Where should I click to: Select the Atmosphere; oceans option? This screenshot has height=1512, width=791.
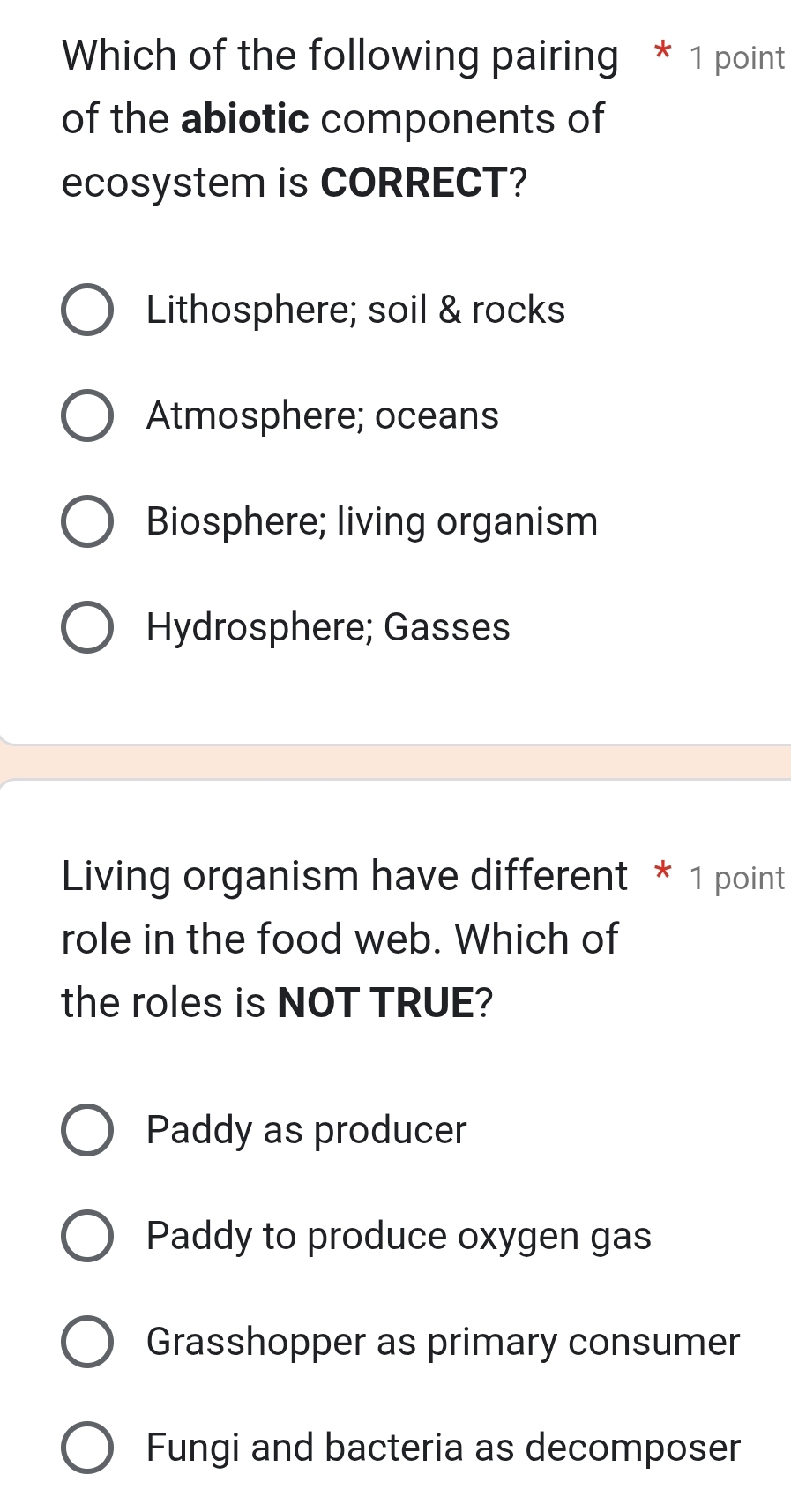tap(86, 415)
